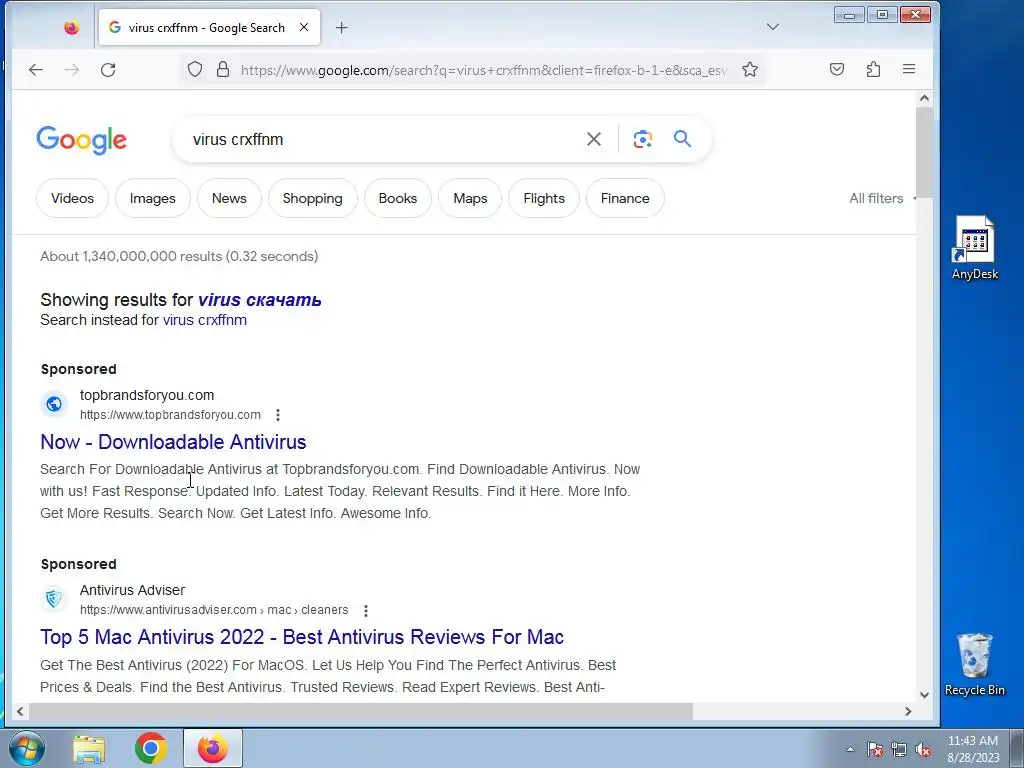Filter results by Videos
Viewport: 1024px width, 768px height.
pos(72,198)
